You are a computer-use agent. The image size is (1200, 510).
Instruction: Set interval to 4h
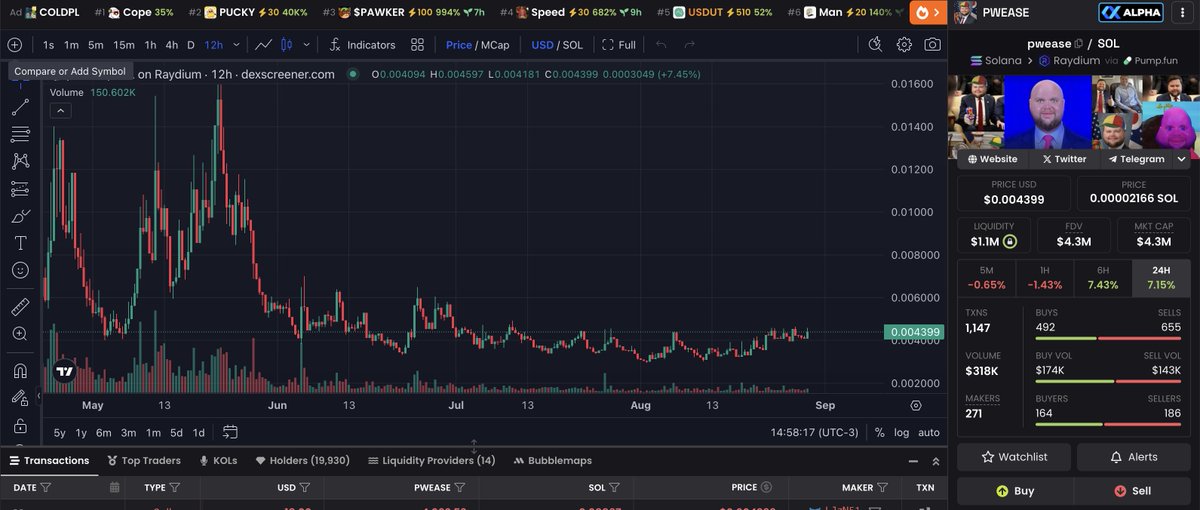(x=172, y=45)
